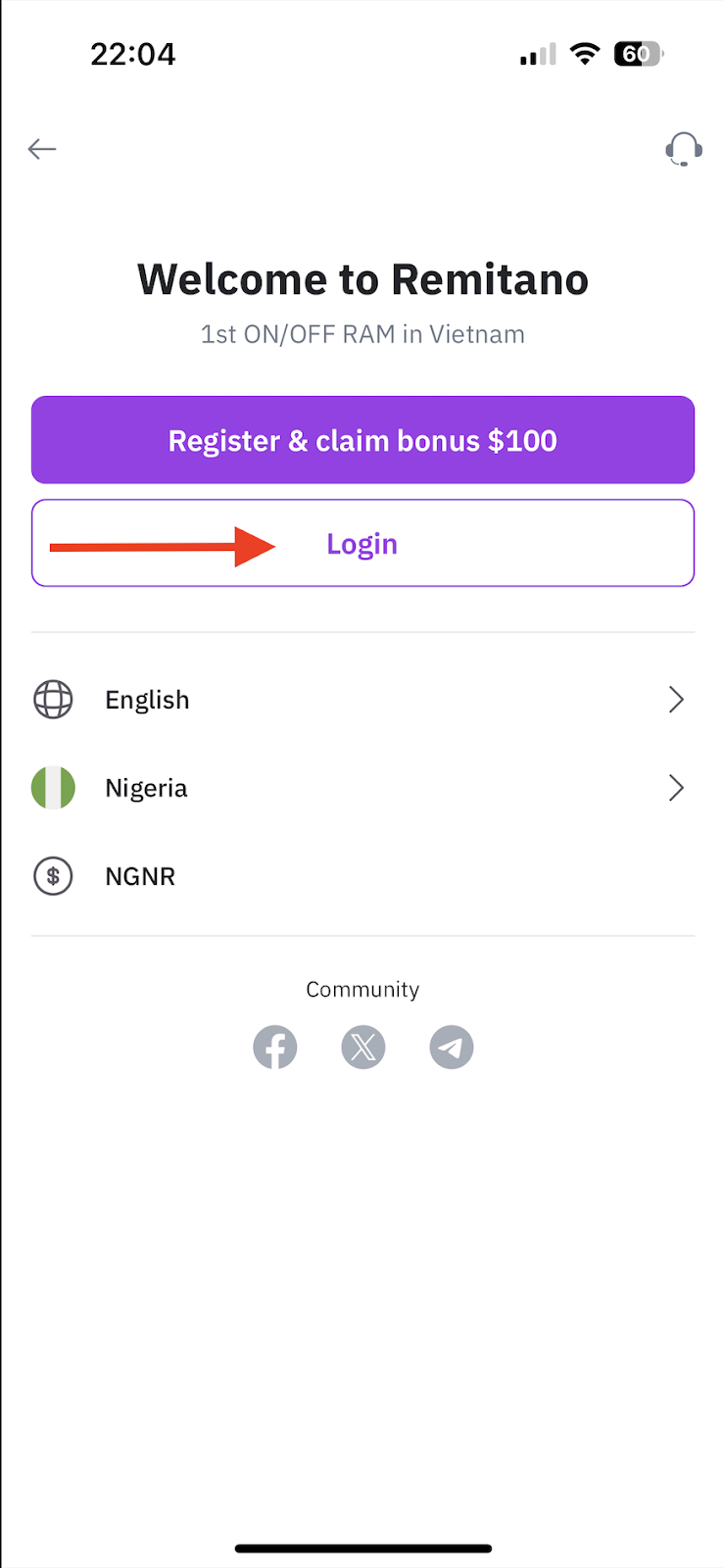Tap the home indicator bar
The image size is (723, 1568).
[x=362, y=1548]
